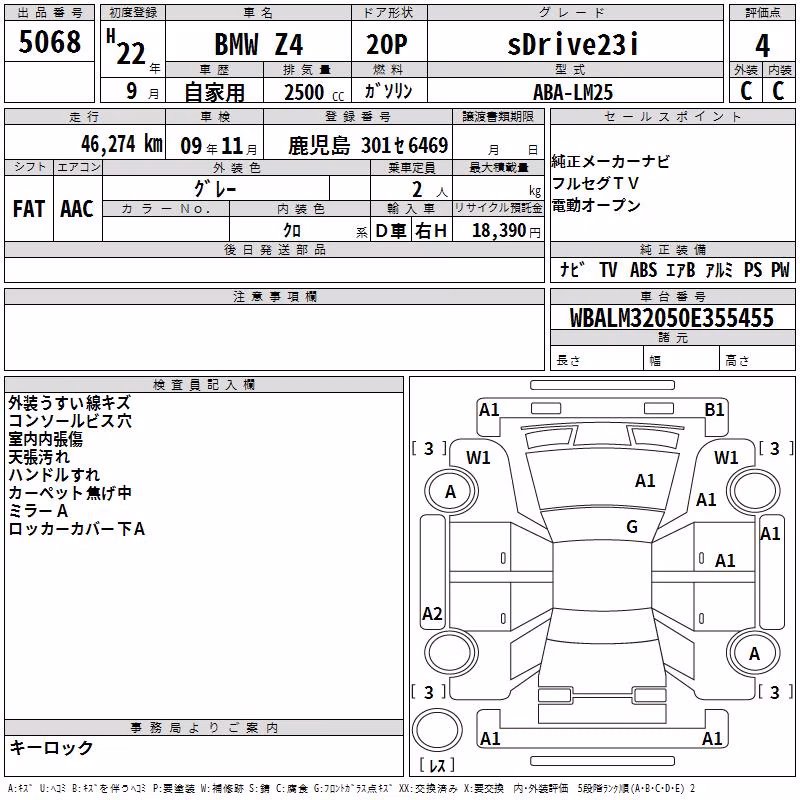Select equipment エアB
This screenshot has width=800, height=800.
681,270
